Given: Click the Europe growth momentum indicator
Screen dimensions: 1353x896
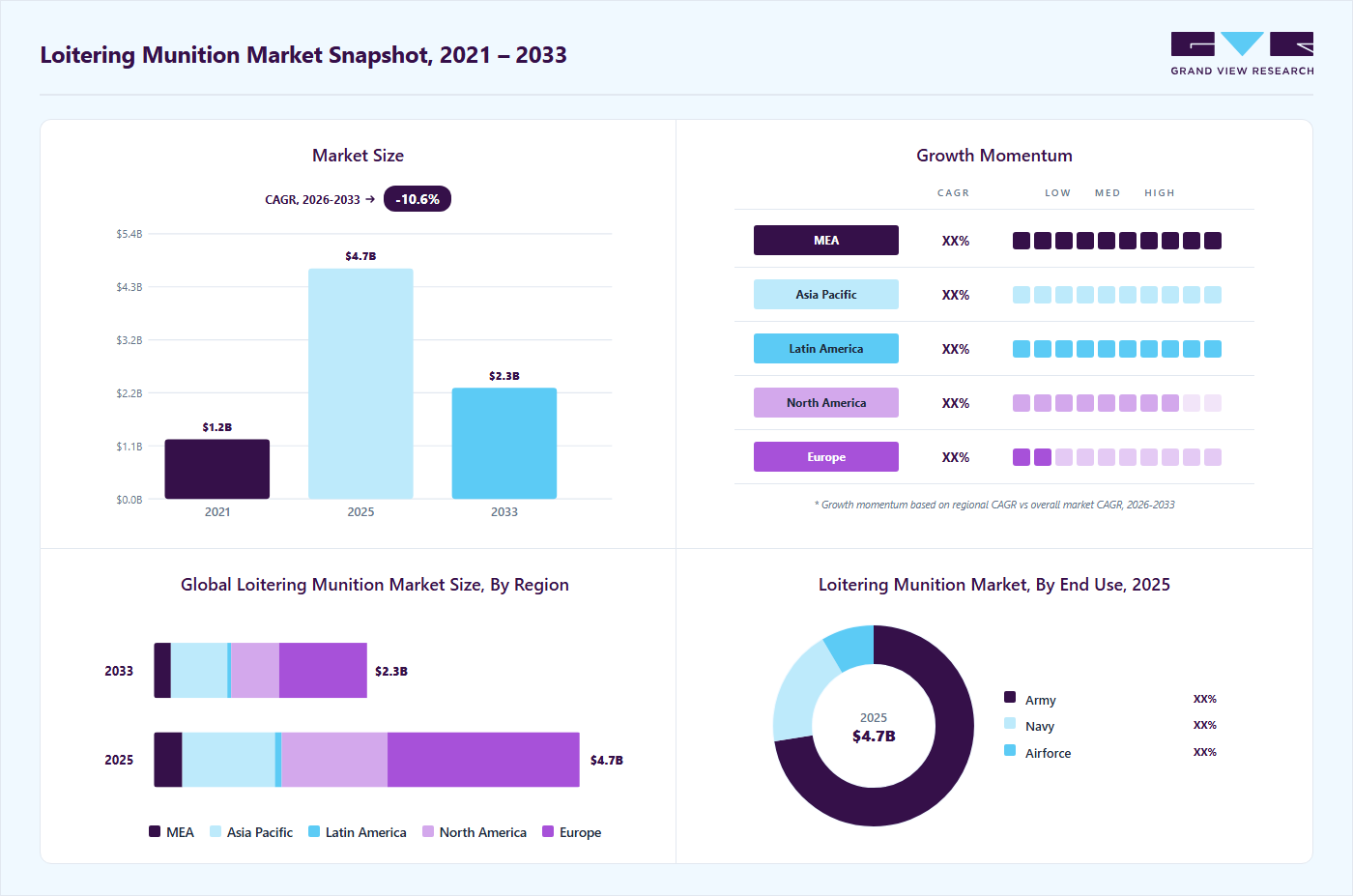Looking at the screenshot, I should point(1117,457).
